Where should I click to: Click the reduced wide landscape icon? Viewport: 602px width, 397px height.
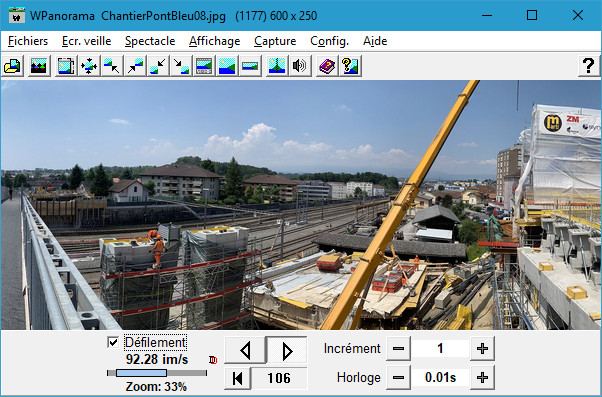pos(250,66)
